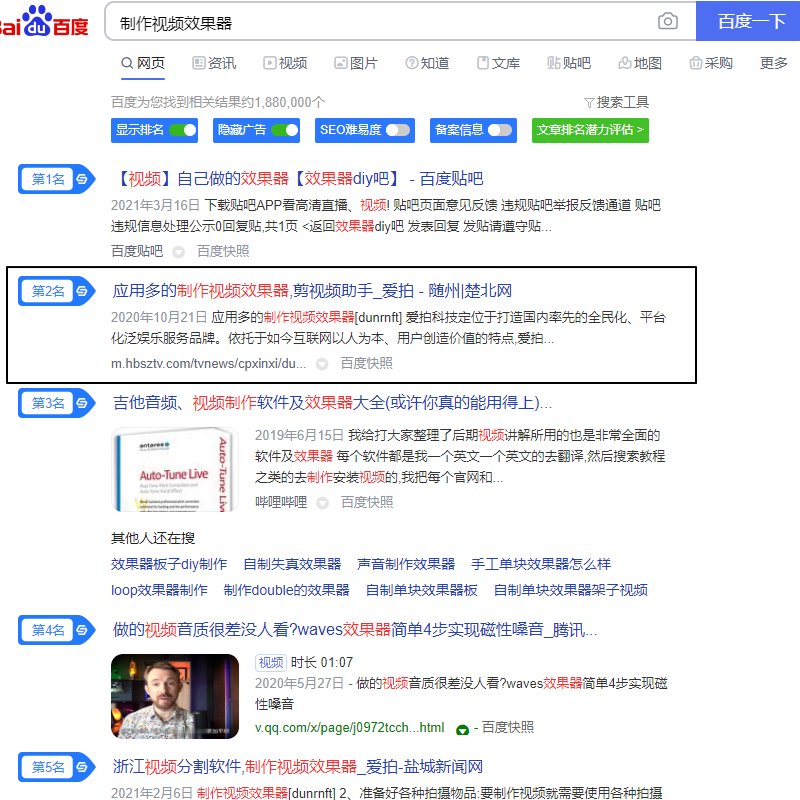This screenshot has width=800, height=800.
Task: Switch to the 文库 tab
Action: point(498,63)
